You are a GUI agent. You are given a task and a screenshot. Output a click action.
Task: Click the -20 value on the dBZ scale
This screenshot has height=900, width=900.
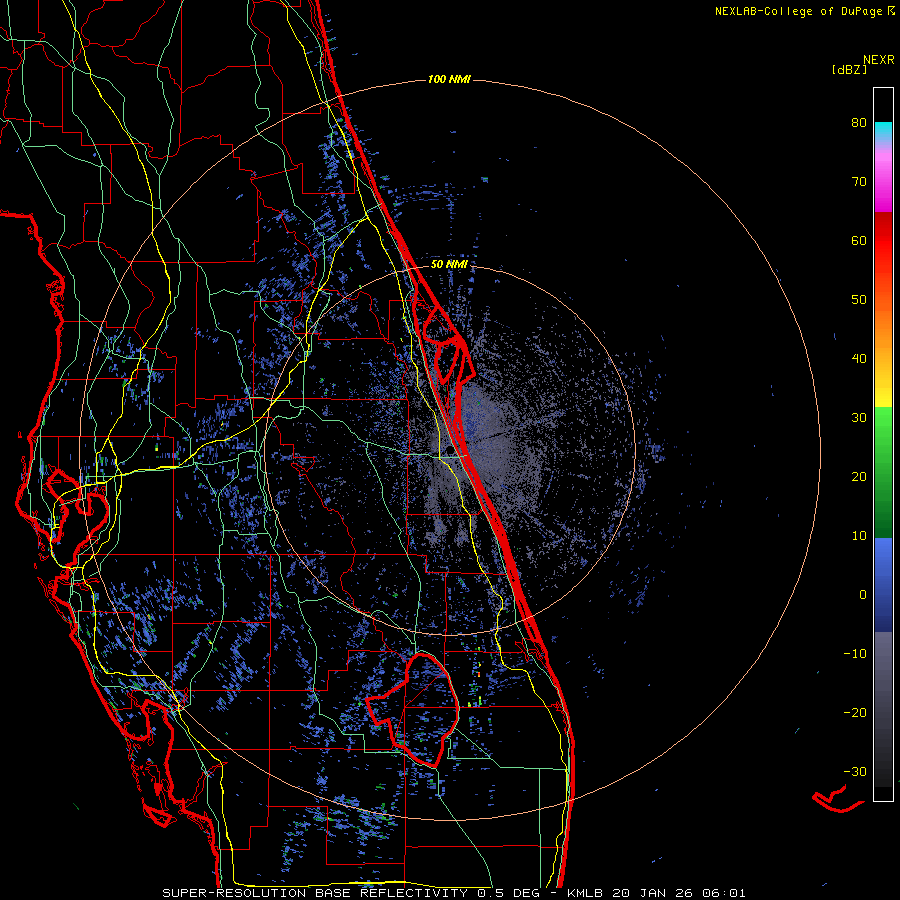click(855, 713)
